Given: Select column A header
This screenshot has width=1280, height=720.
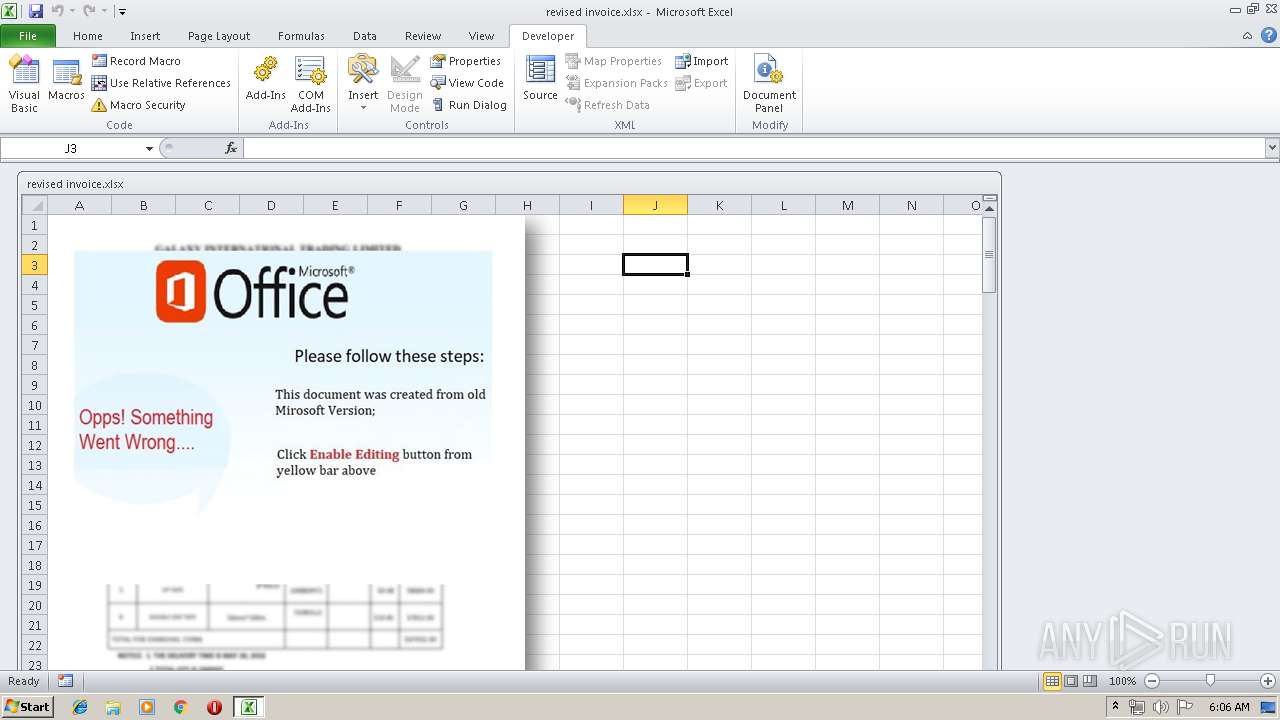Looking at the screenshot, I should tap(79, 205).
